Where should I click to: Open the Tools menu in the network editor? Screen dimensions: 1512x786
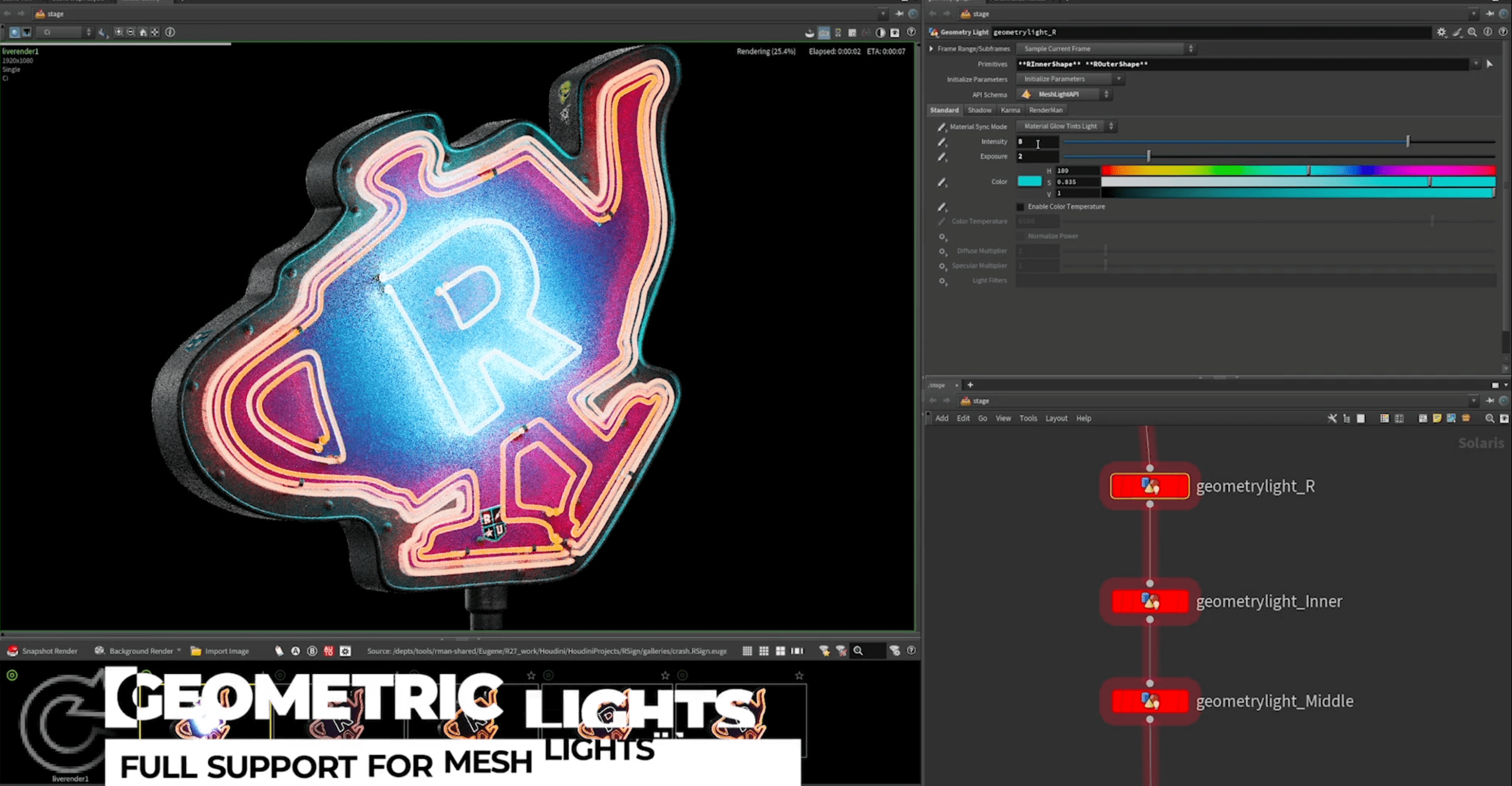1028,418
